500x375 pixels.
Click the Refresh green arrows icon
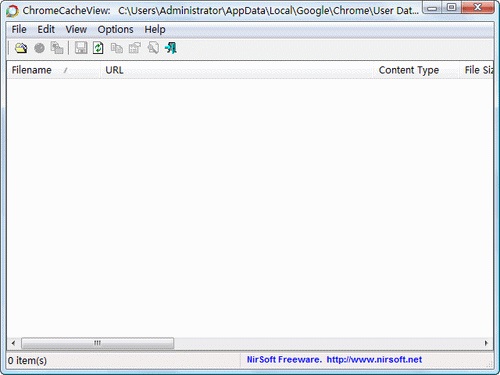click(98, 48)
